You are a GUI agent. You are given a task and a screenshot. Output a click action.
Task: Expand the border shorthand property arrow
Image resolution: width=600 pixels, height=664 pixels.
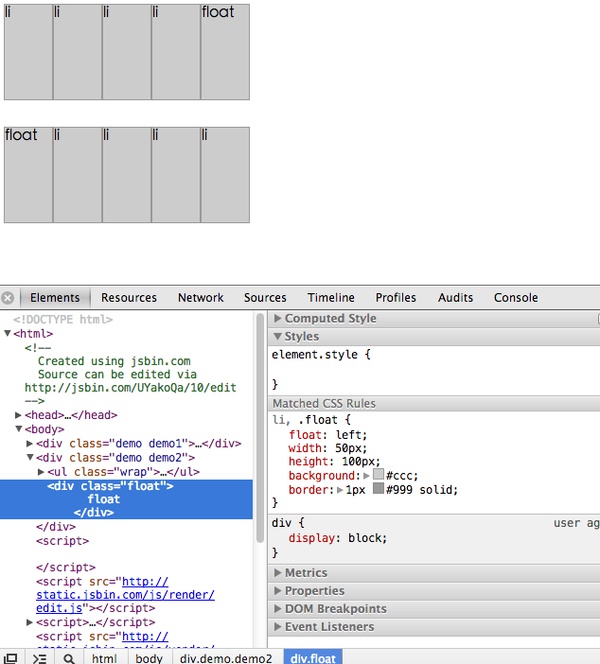(340, 490)
